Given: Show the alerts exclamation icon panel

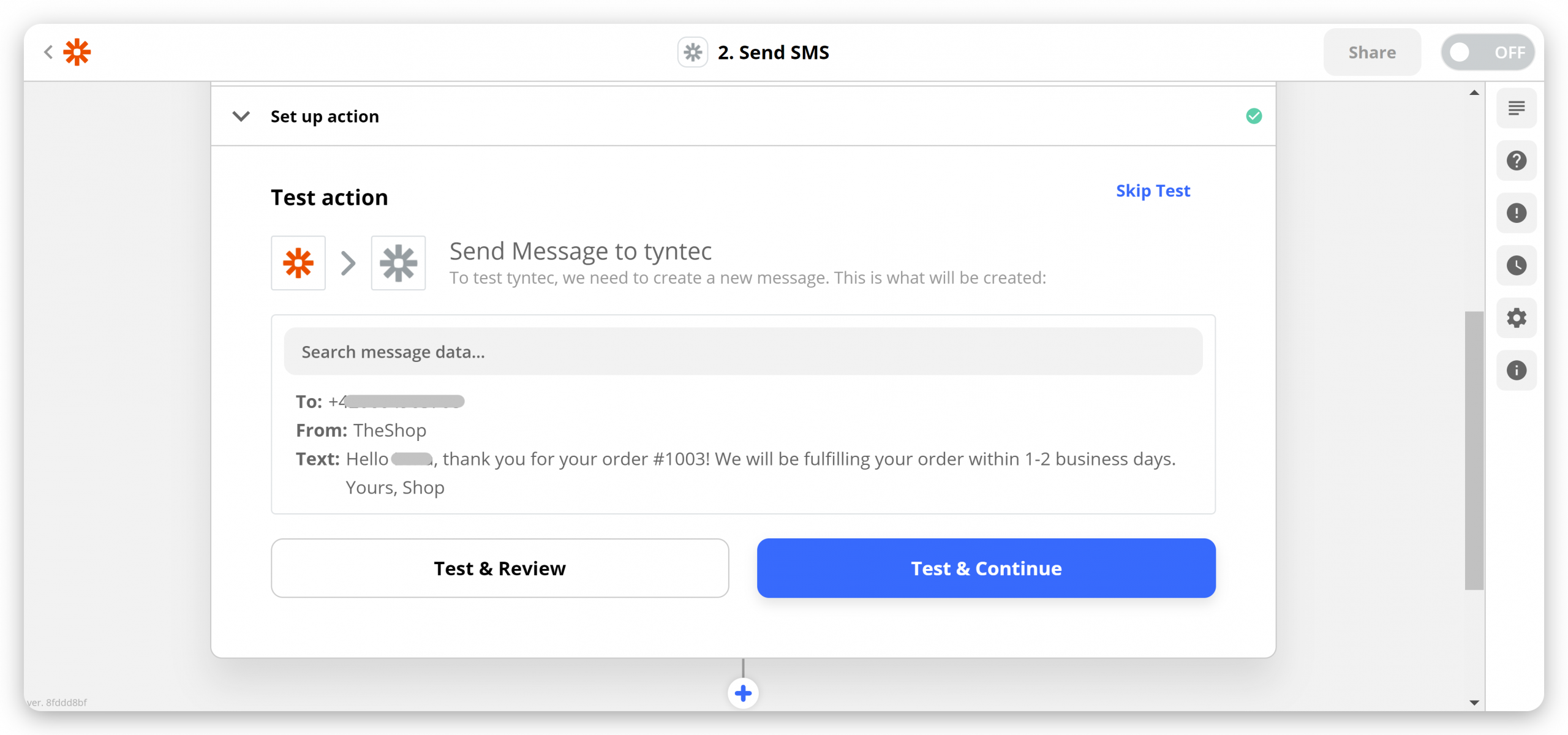Looking at the screenshot, I should coord(1517,213).
